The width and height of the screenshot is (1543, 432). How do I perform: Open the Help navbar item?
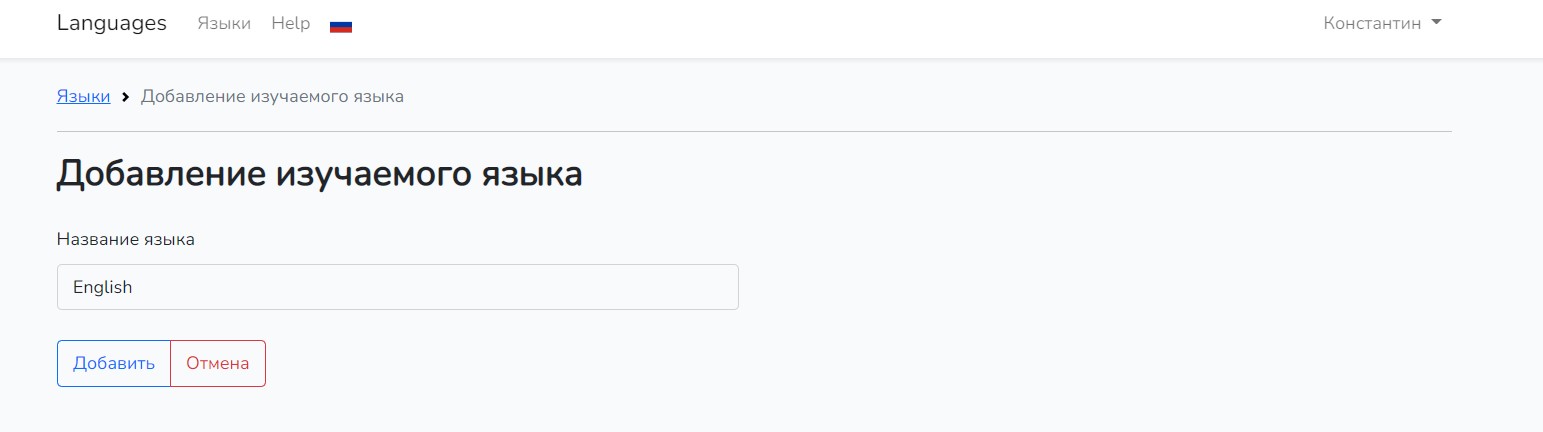[x=291, y=23]
